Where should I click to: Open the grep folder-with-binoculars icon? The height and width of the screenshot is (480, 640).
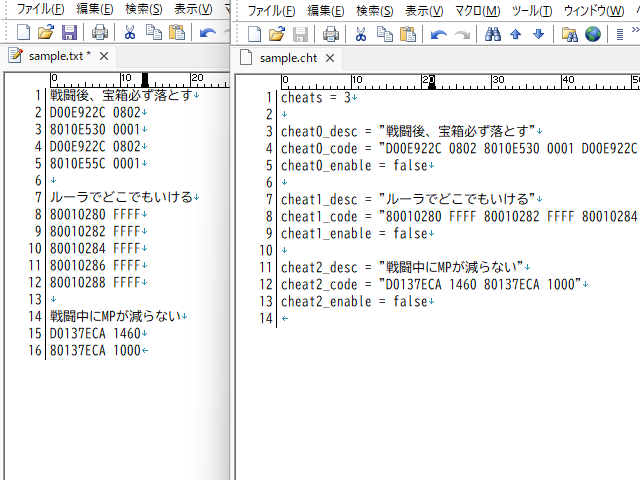tap(570, 34)
